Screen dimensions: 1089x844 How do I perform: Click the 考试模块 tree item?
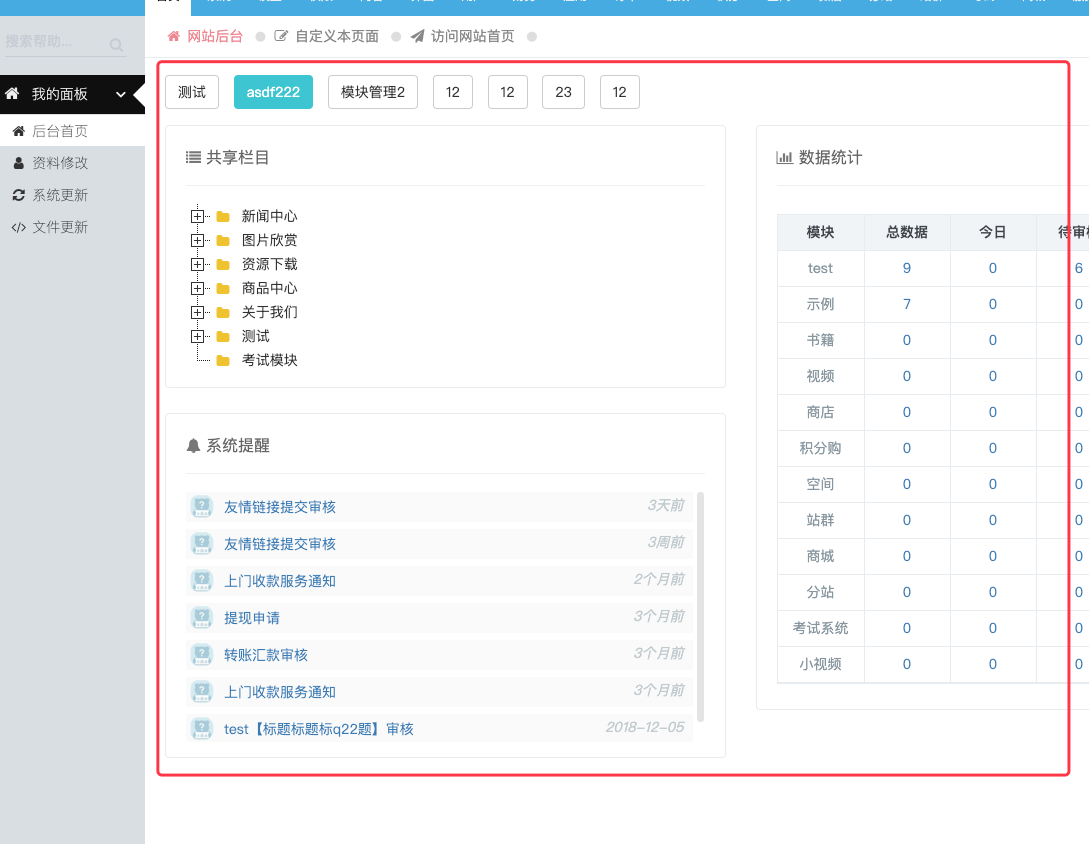[269, 361]
